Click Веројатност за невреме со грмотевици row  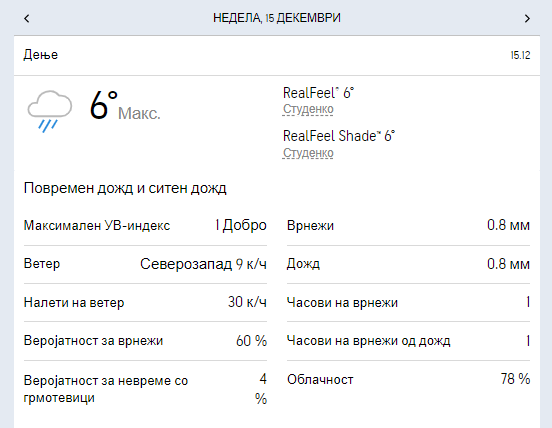click(x=145, y=389)
